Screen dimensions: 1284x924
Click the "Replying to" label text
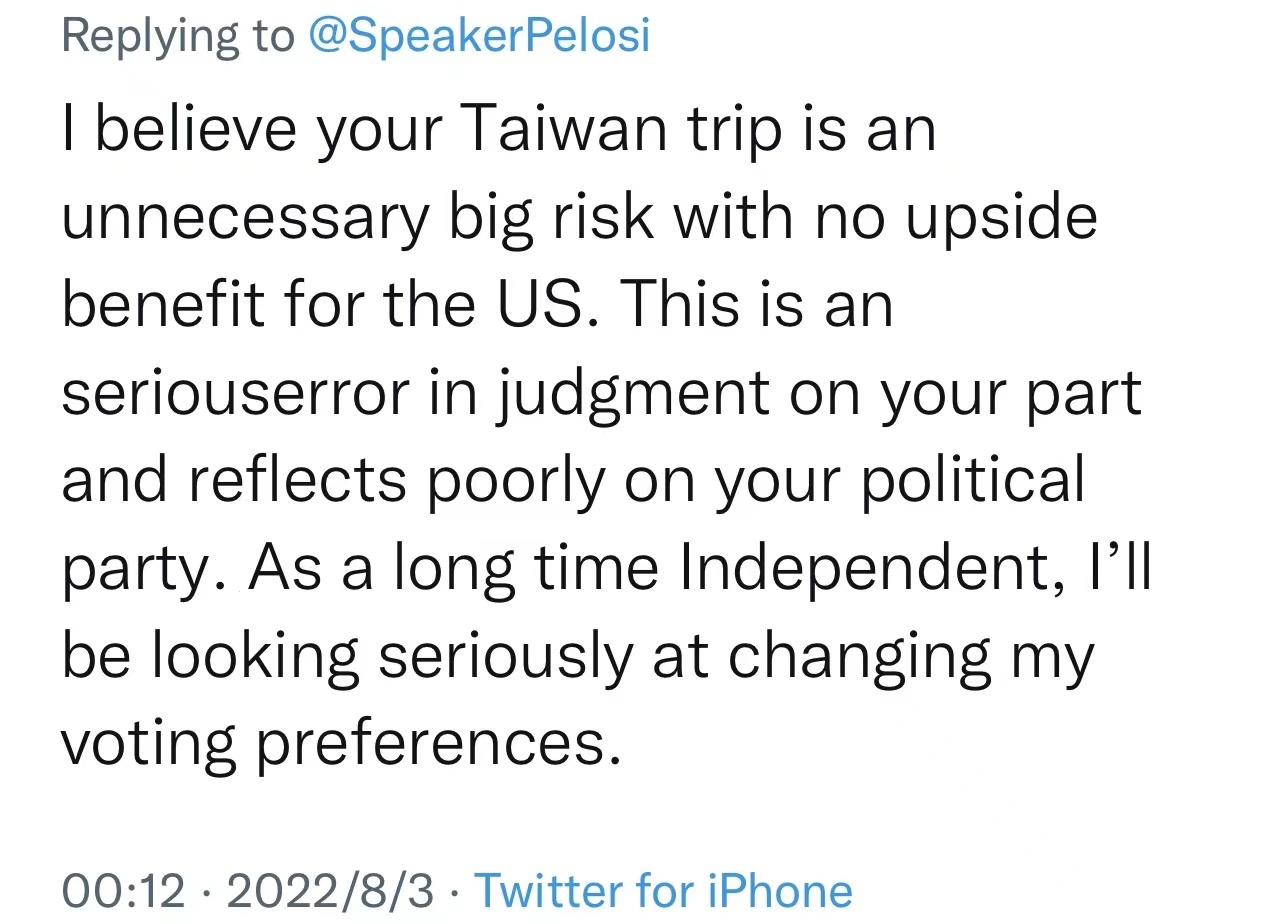(178, 36)
